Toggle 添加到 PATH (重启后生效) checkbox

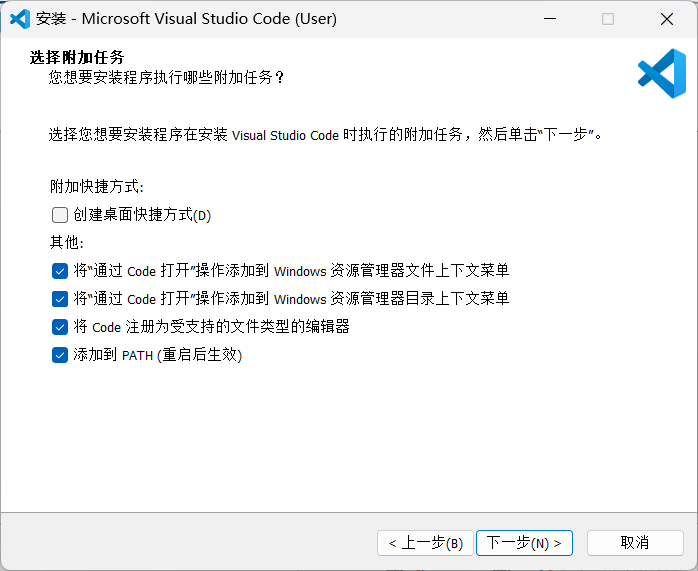(x=60, y=355)
